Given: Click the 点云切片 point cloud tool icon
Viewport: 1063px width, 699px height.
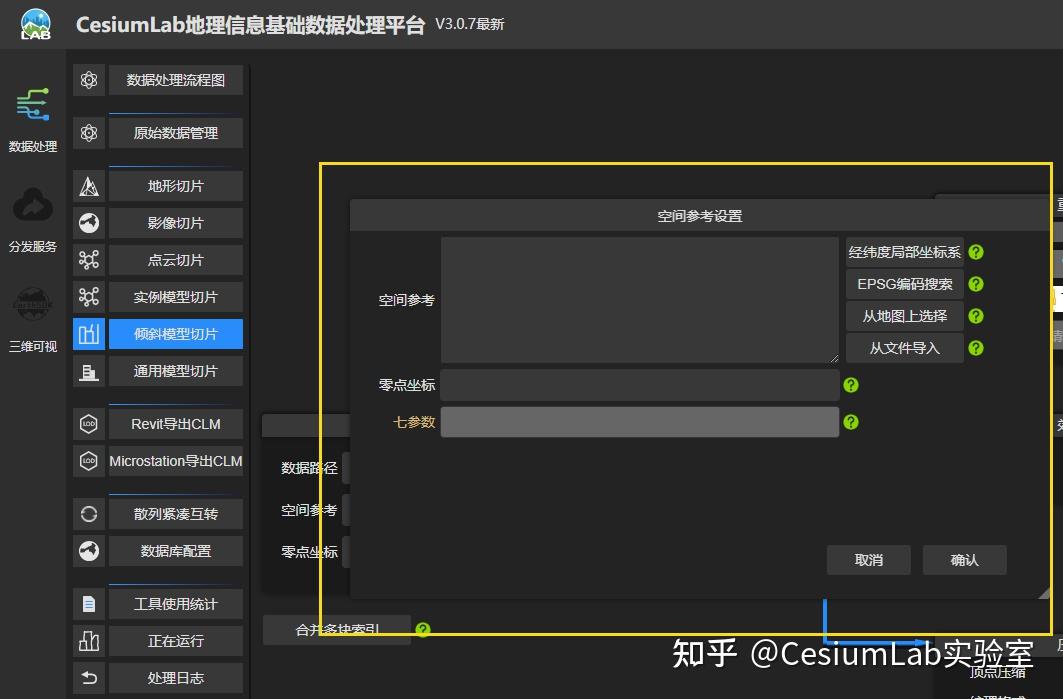Looking at the screenshot, I should [89, 259].
